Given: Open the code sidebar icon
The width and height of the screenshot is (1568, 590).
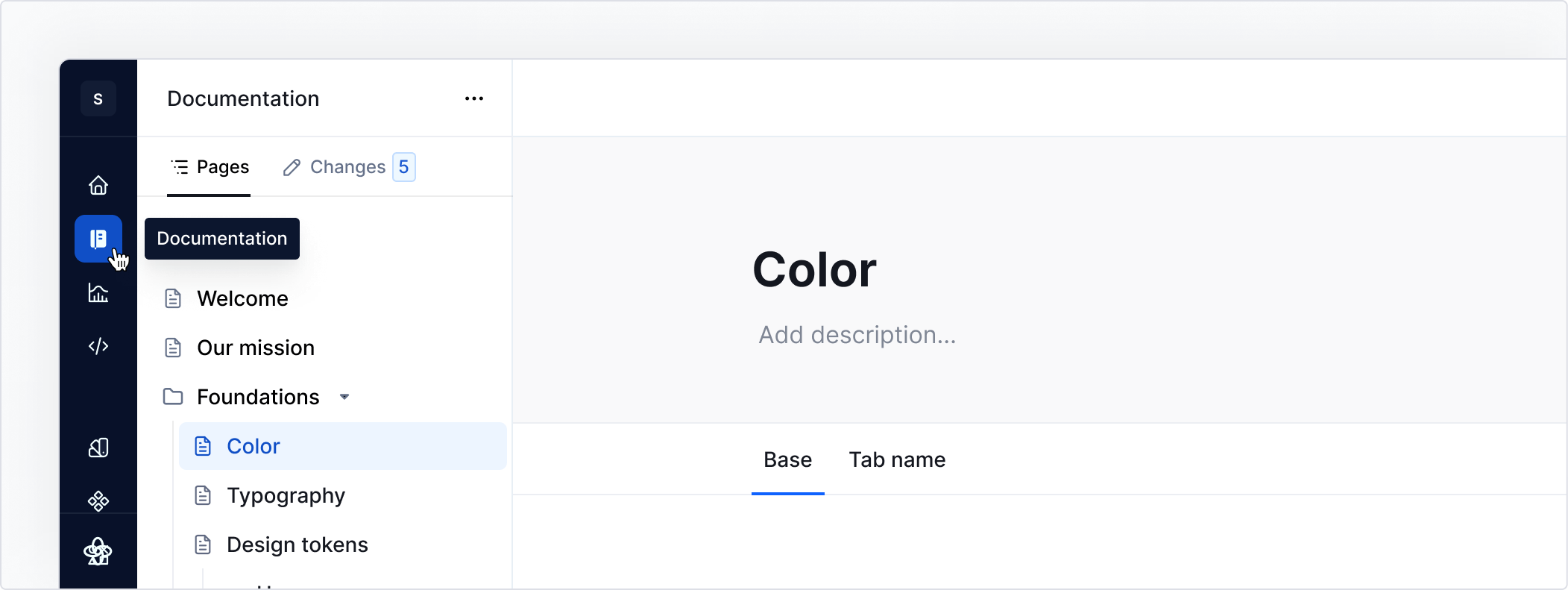Looking at the screenshot, I should 98,346.
